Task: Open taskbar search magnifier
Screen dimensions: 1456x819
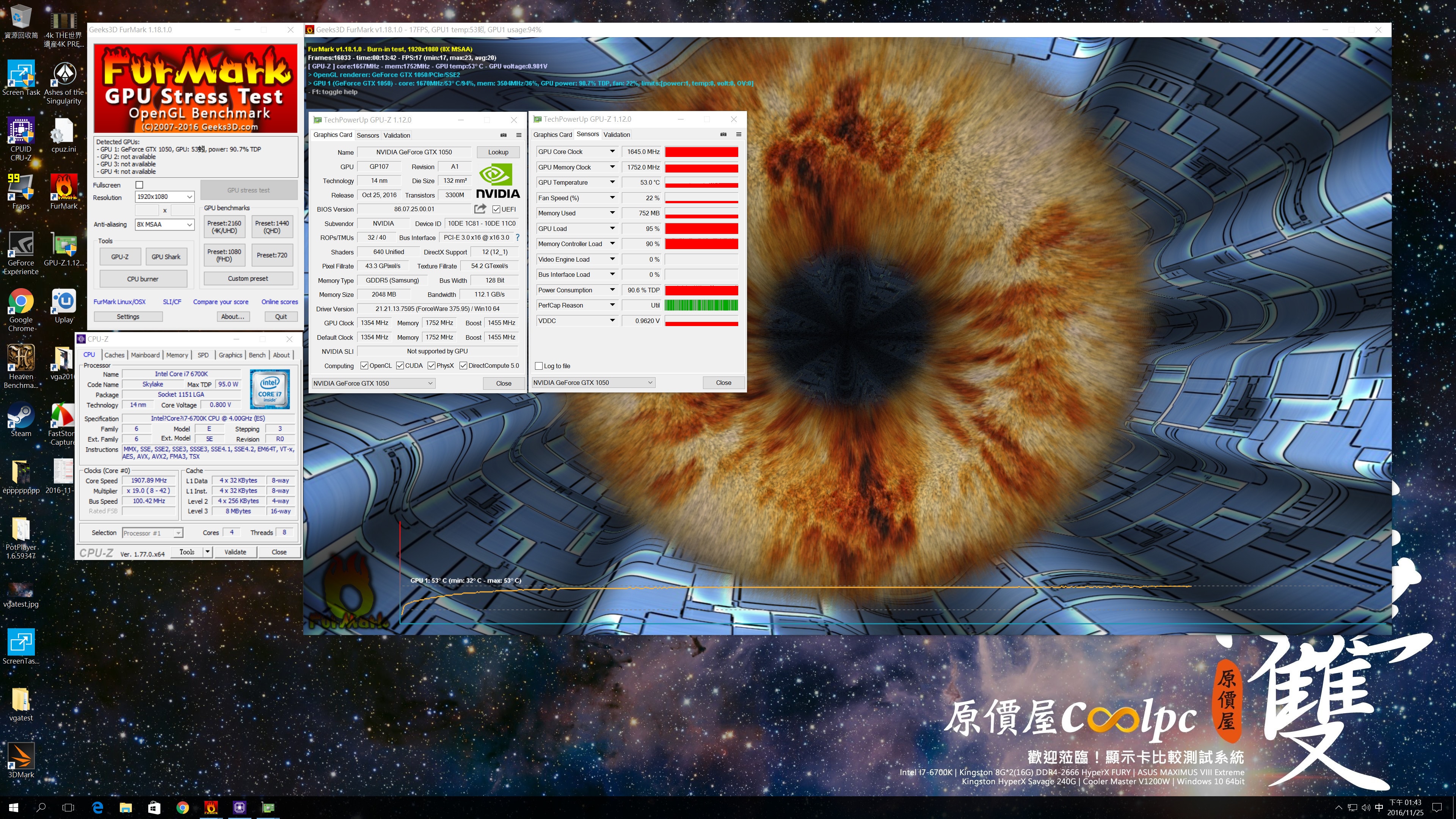Action: click(41, 808)
